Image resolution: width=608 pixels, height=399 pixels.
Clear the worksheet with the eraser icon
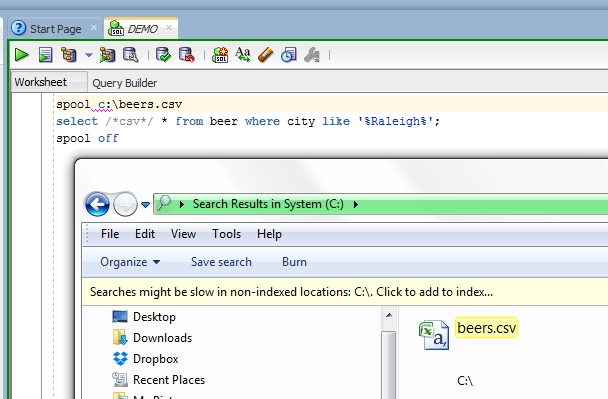click(266, 55)
